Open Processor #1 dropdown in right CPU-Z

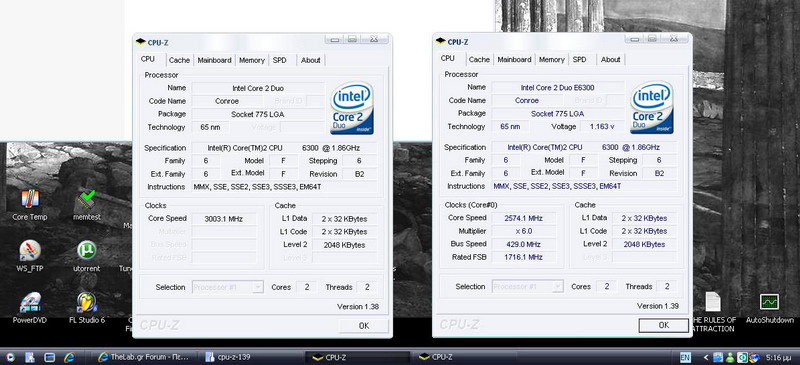tap(528, 287)
